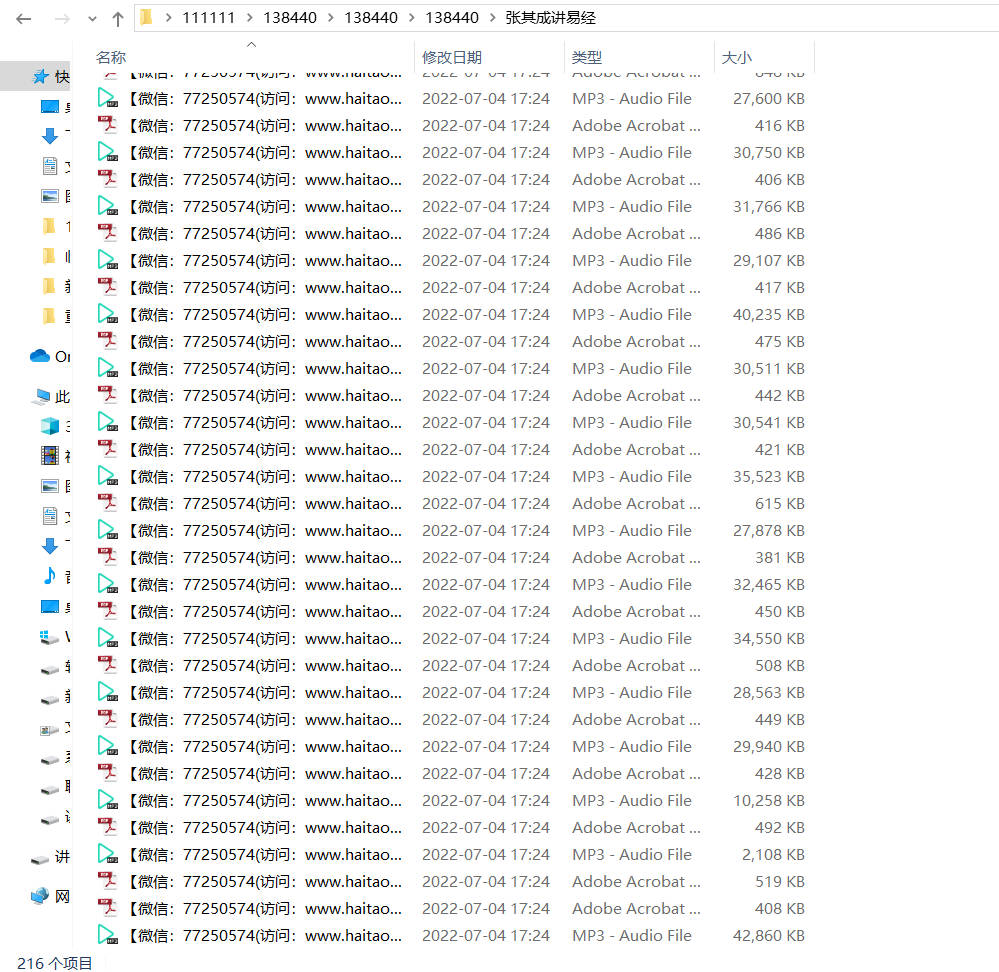Click PDF icon of the 486 KB file
Image resolution: width=999 pixels, height=972 pixels.
pos(107,233)
